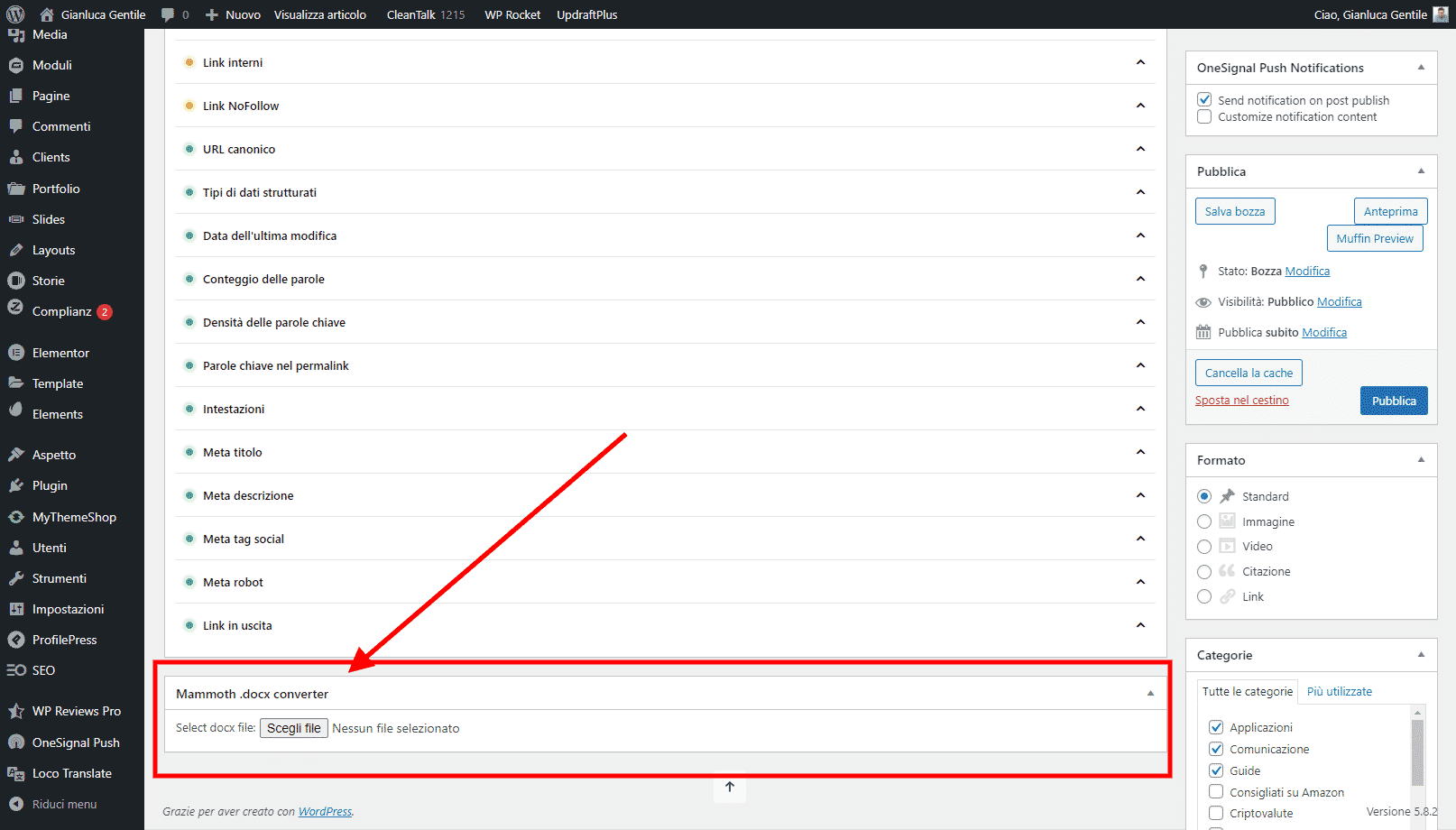Choose the Video format radio button
This screenshot has width=1456, height=830.
point(1204,547)
